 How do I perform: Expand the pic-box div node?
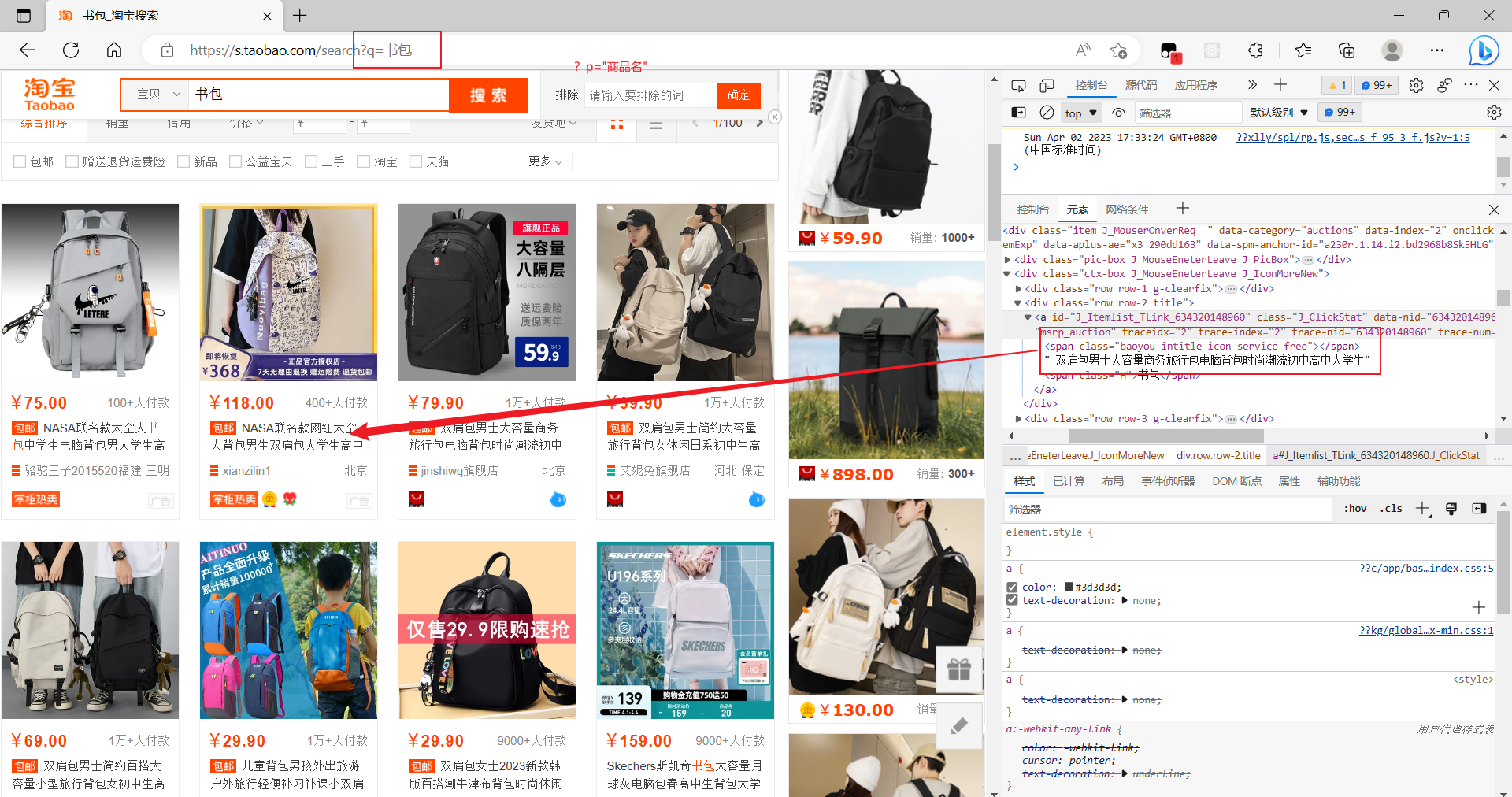[x=1007, y=259]
